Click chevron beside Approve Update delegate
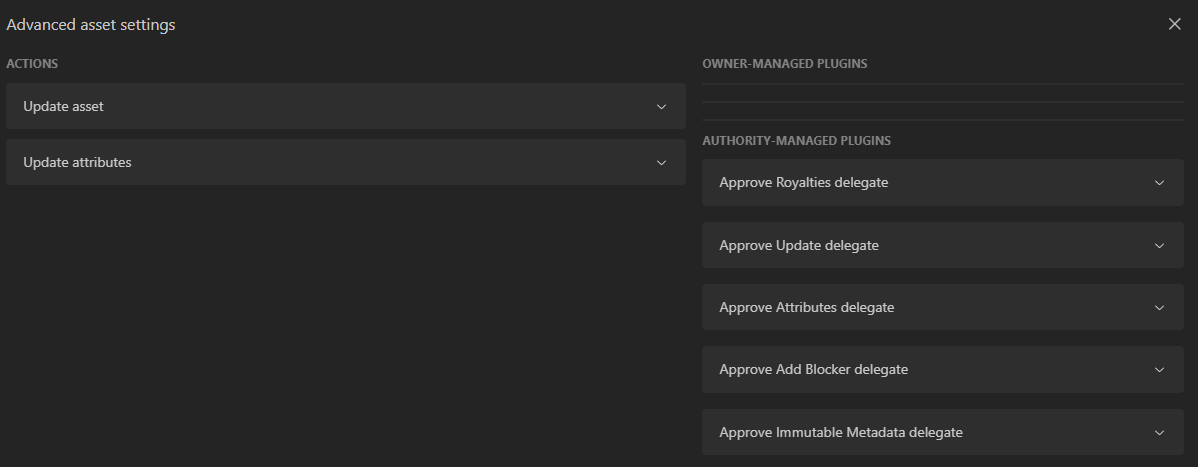Screen dimensions: 1198x467 tap(1159, 246)
